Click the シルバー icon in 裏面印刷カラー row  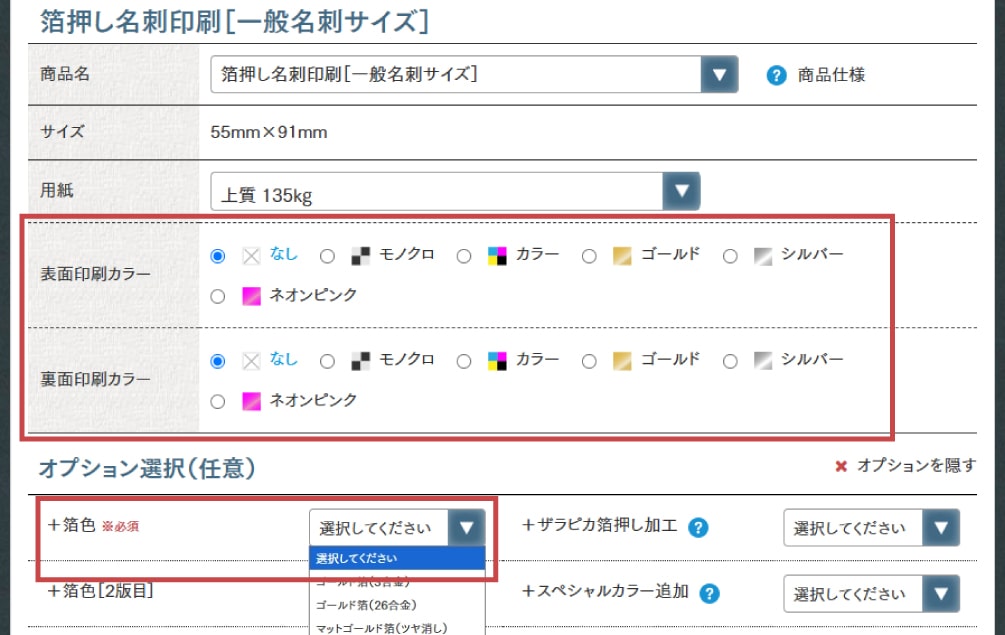(x=762, y=361)
